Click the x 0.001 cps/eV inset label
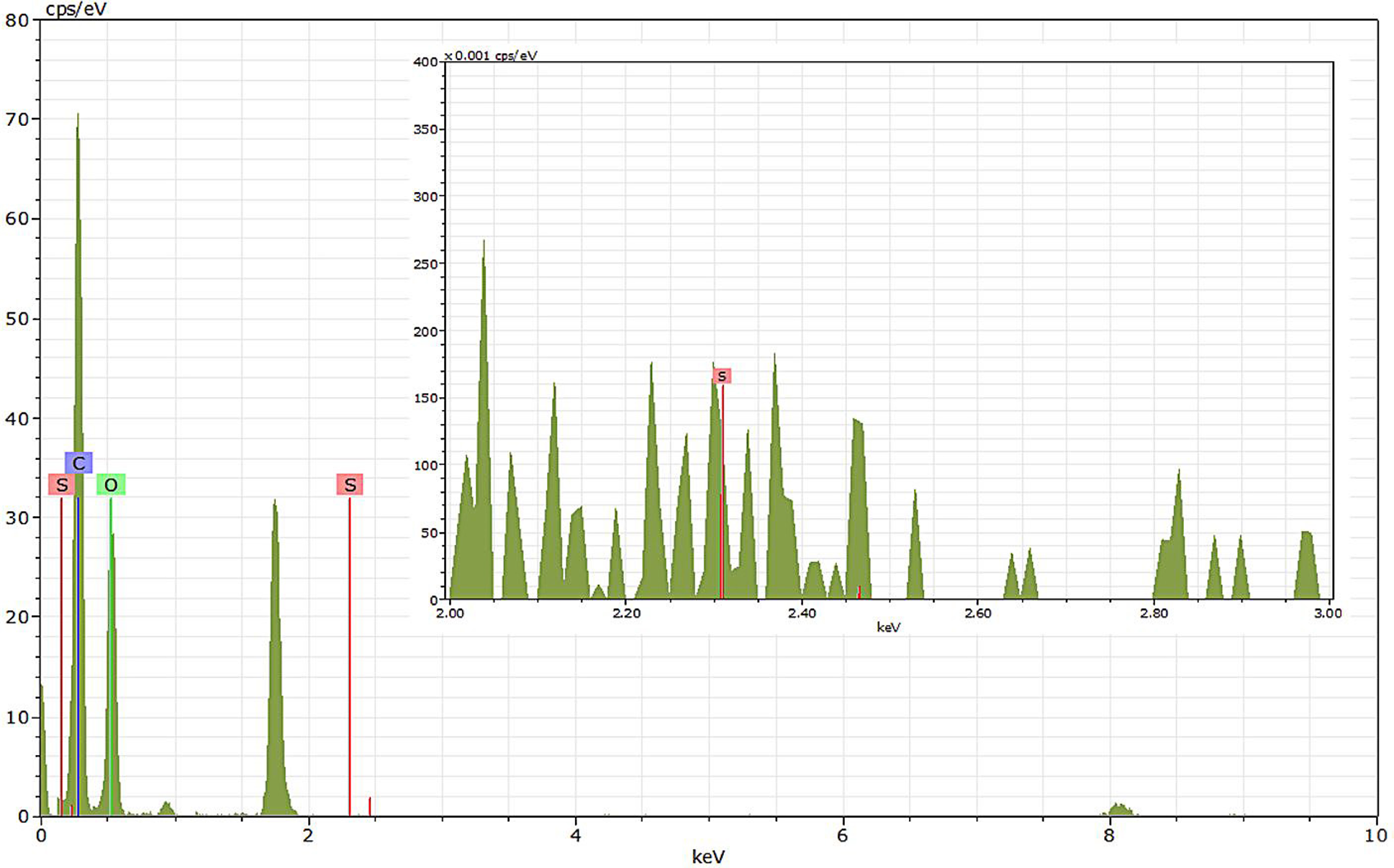The height and width of the screenshot is (868, 1394). click(491, 55)
